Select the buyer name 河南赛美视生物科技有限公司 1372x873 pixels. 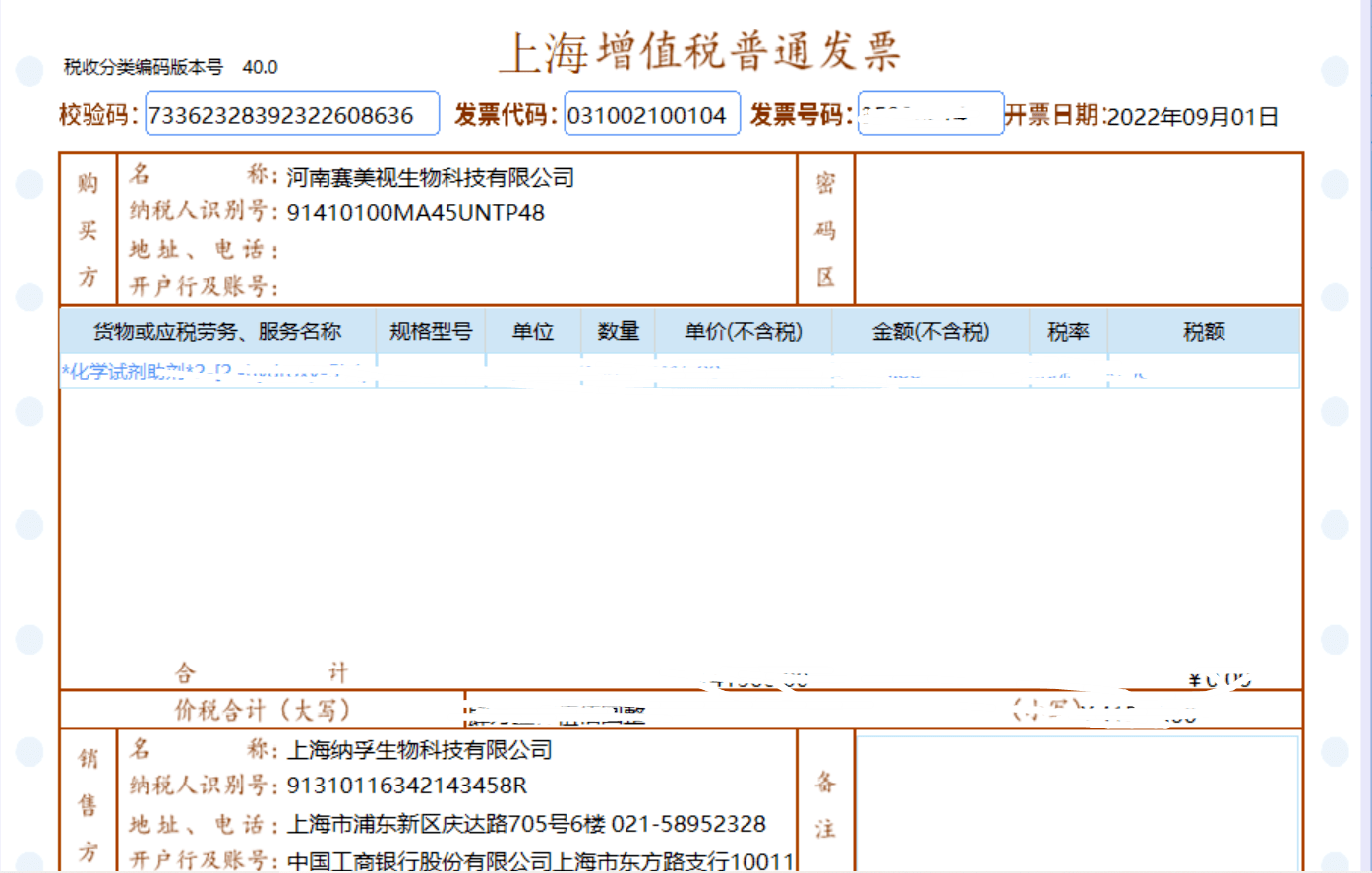tap(430, 178)
